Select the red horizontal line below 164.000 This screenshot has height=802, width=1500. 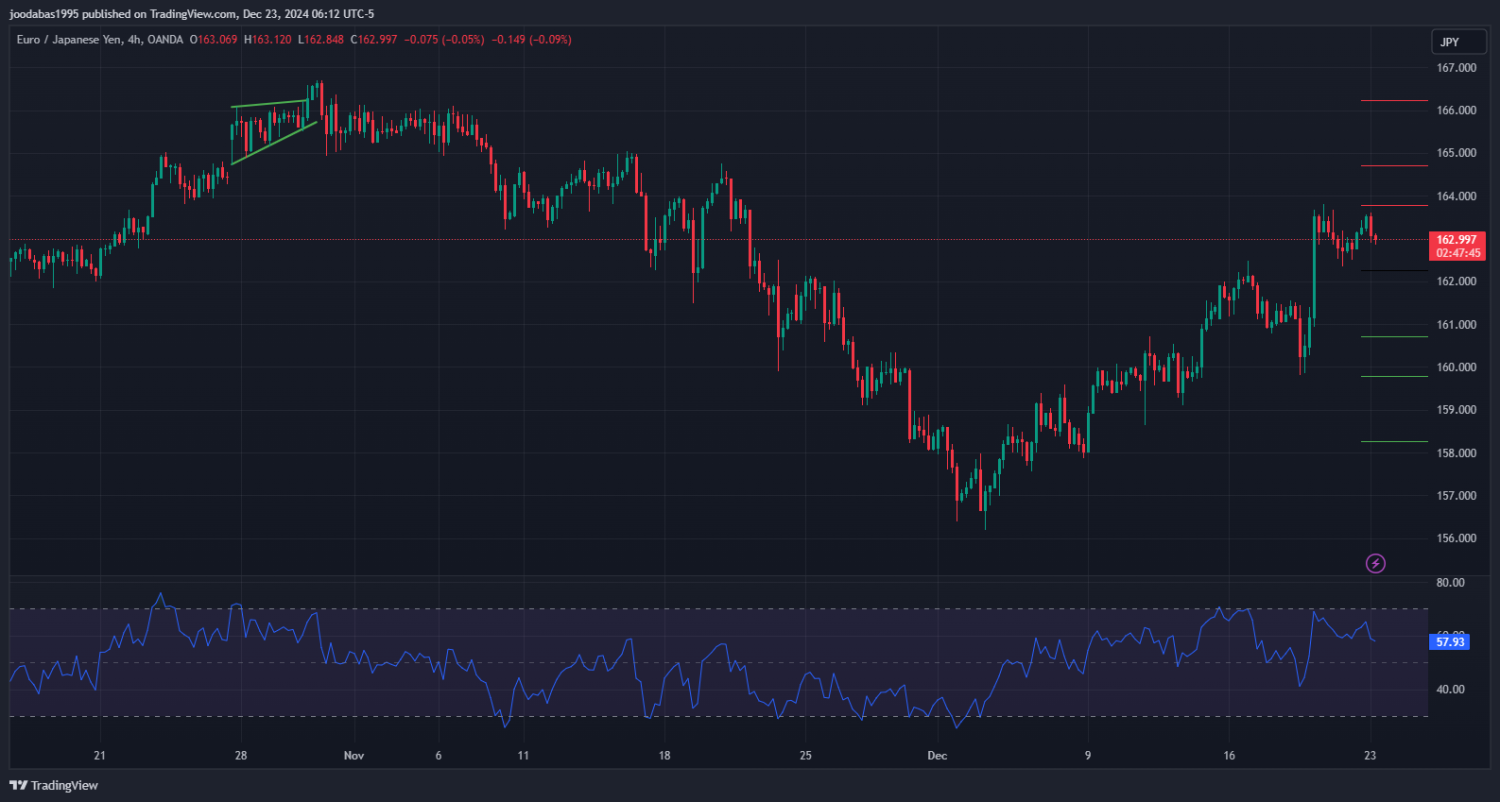tap(1394, 206)
